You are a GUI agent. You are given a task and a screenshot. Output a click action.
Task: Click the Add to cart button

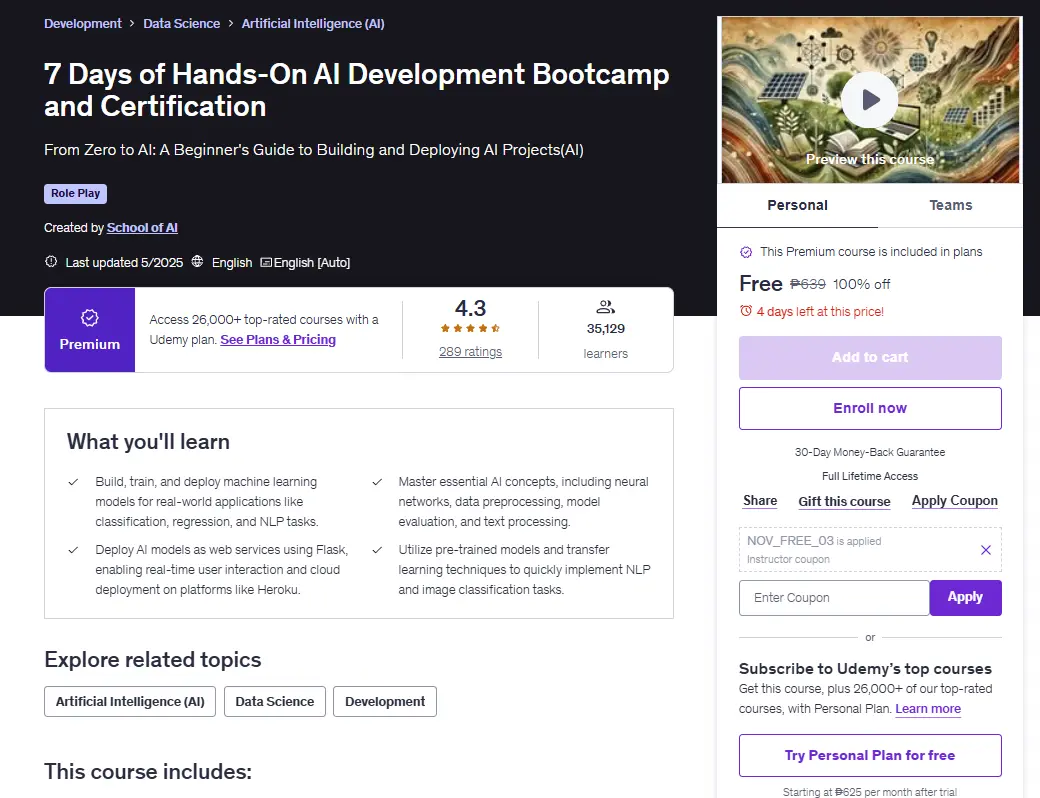(870, 358)
